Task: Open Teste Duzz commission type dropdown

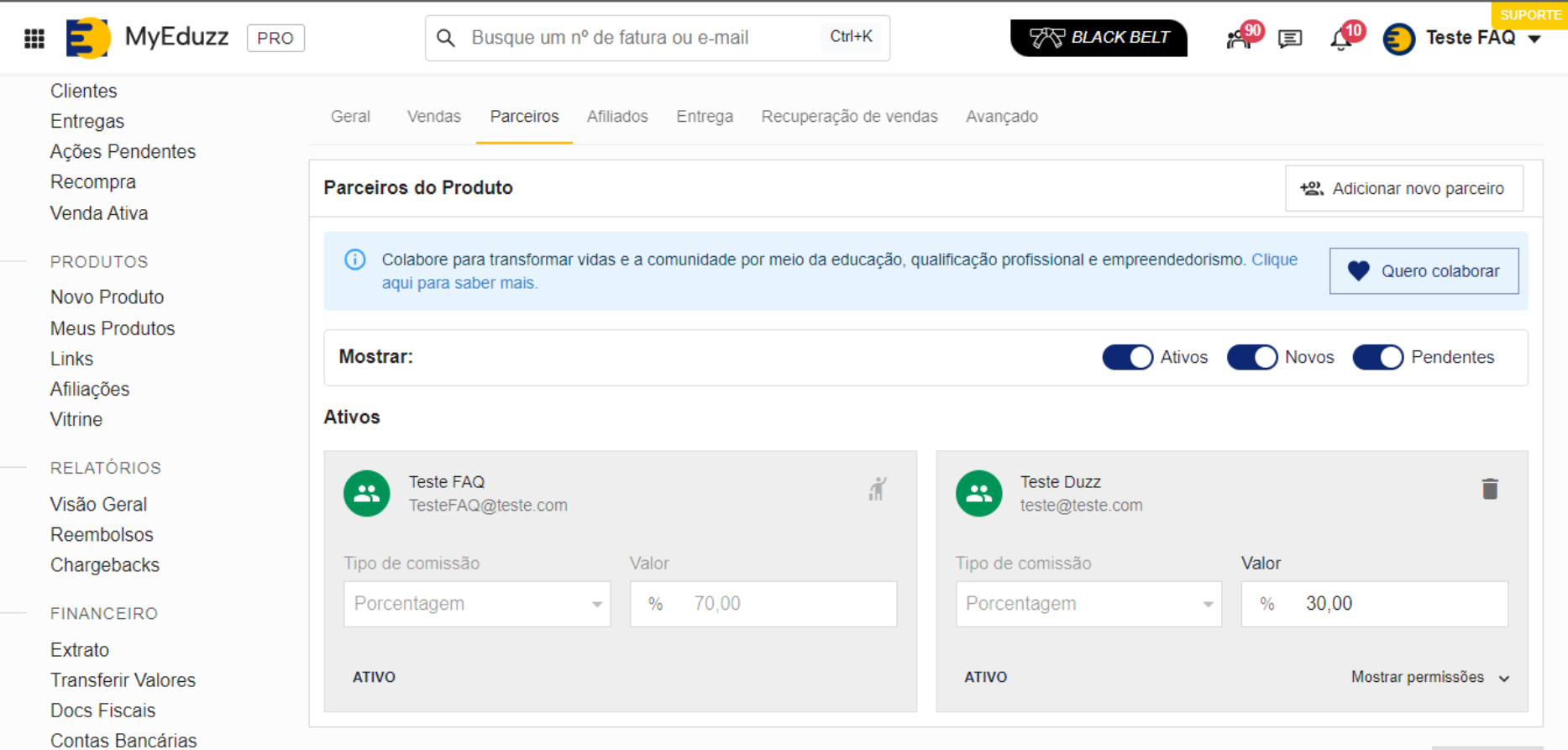Action: click(x=1088, y=604)
